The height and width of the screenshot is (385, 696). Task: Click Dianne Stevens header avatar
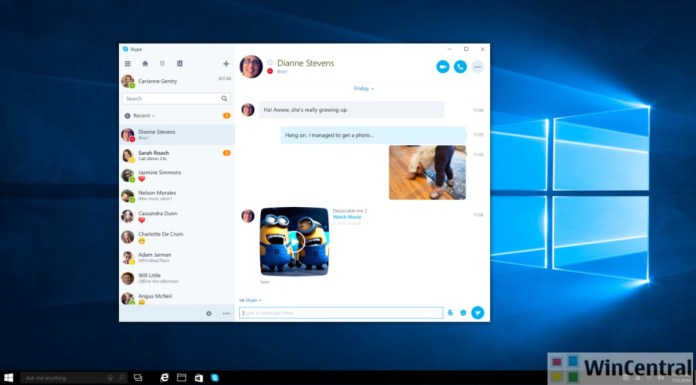(x=251, y=67)
